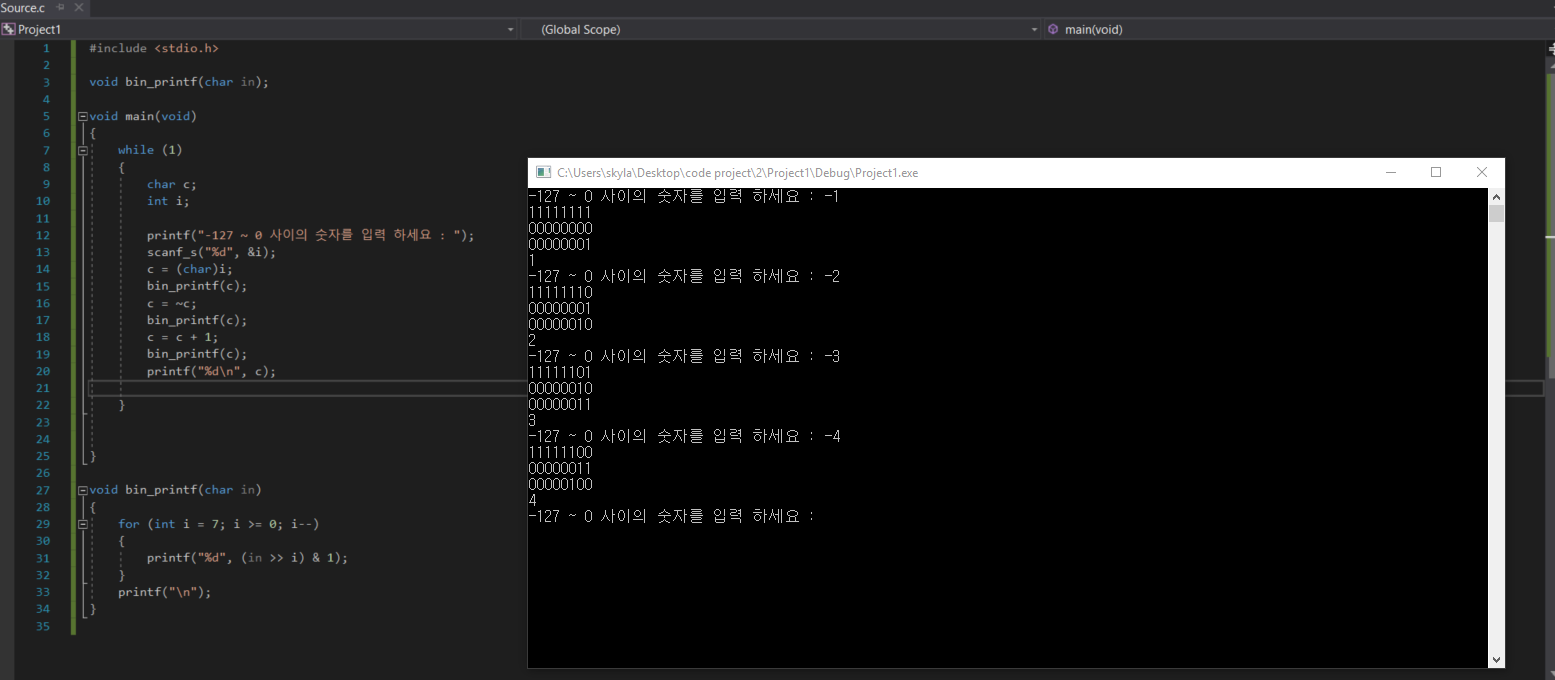Close the Project1.exe console window
Image resolution: width=1555 pixels, height=680 pixels.
pos(1482,172)
